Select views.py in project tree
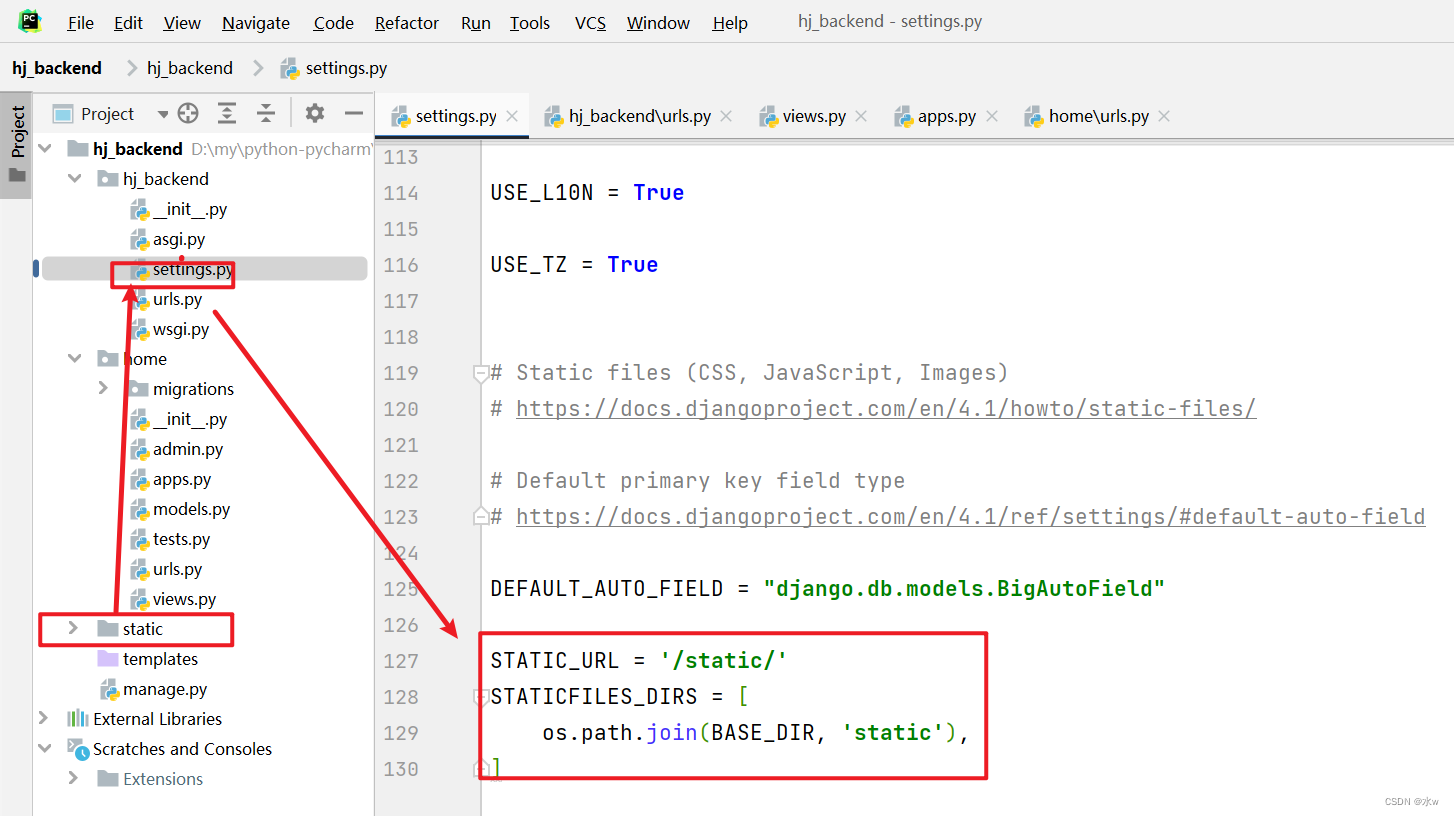 coord(174,599)
